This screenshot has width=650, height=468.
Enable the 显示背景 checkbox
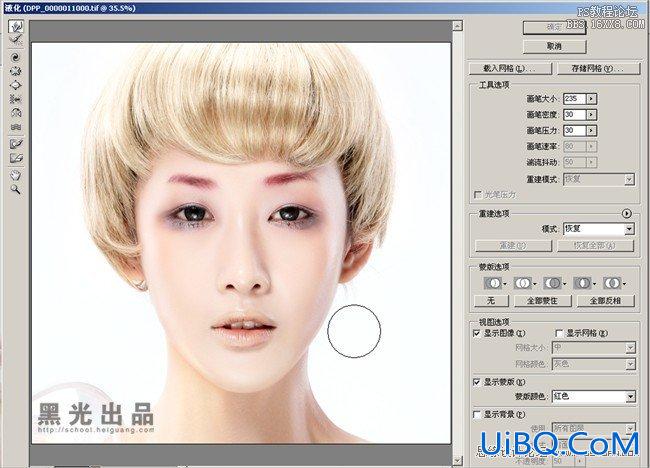[477, 414]
